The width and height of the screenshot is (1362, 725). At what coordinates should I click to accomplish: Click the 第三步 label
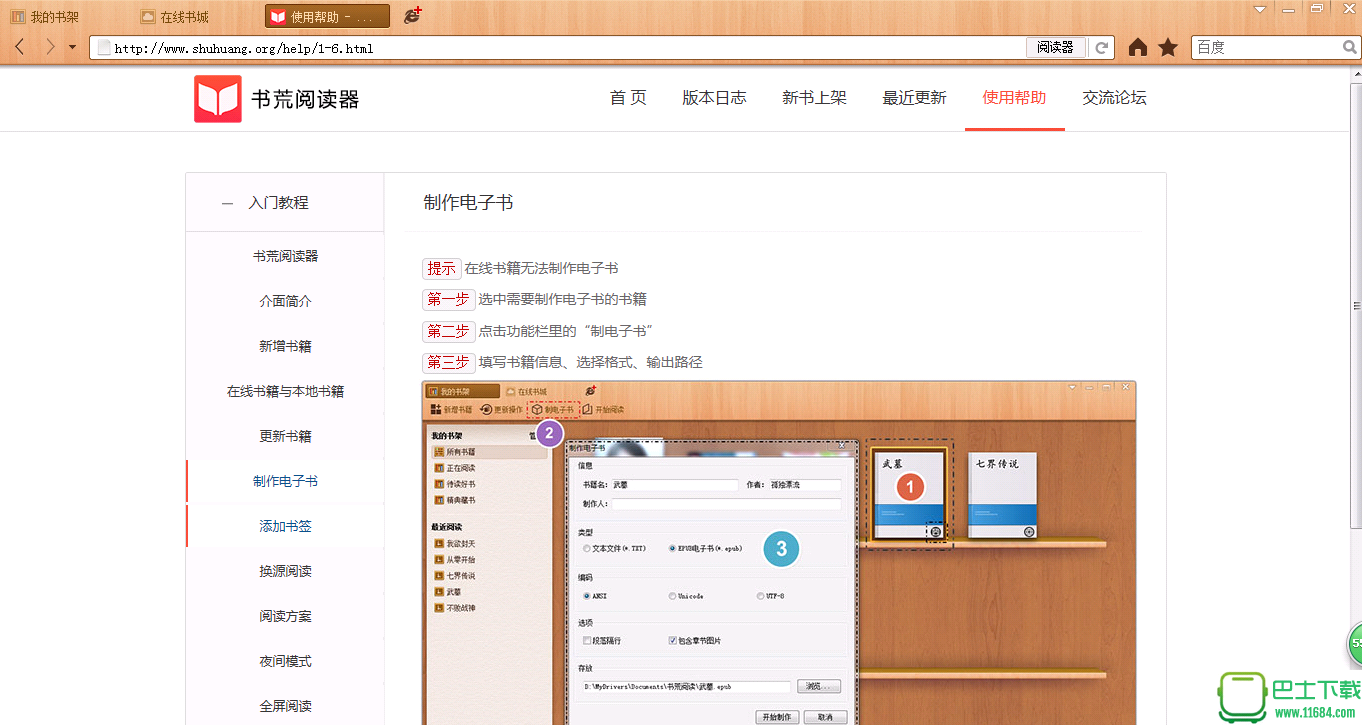click(448, 362)
